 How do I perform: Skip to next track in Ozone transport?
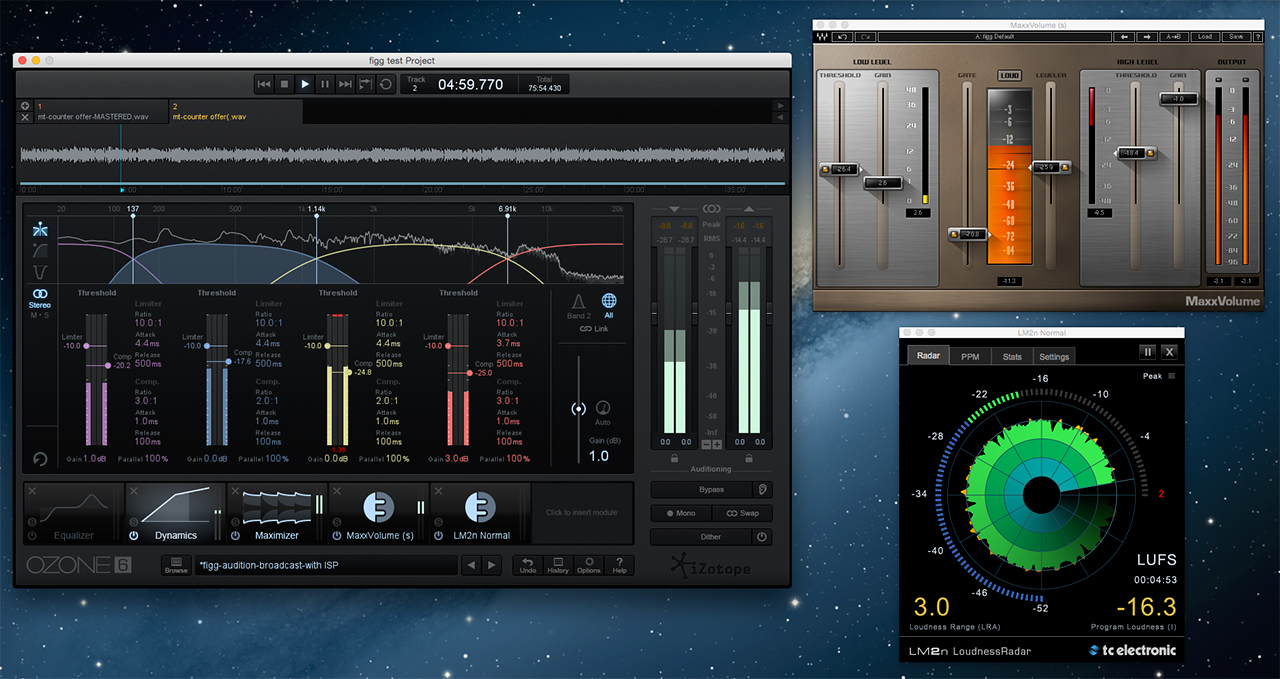pyautogui.click(x=345, y=85)
